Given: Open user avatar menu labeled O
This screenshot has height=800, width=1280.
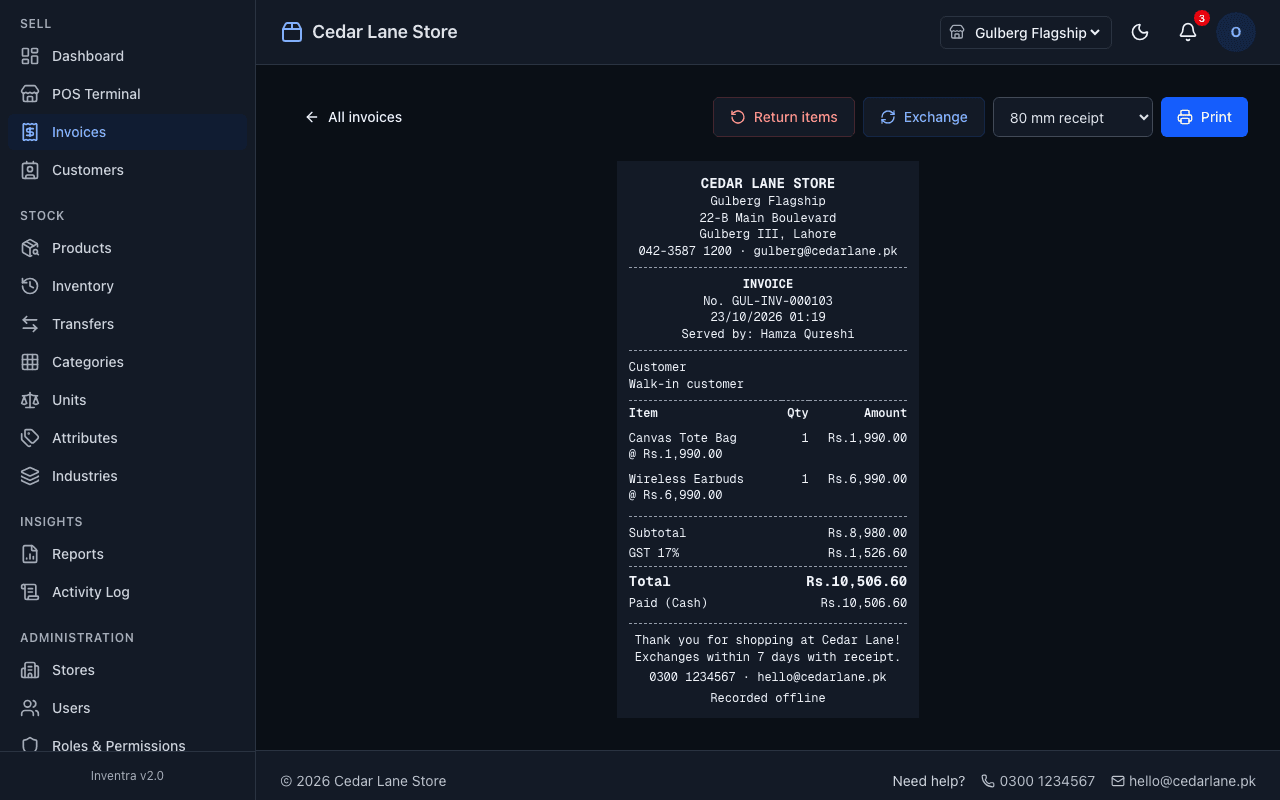Looking at the screenshot, I should click(1236, 32).
